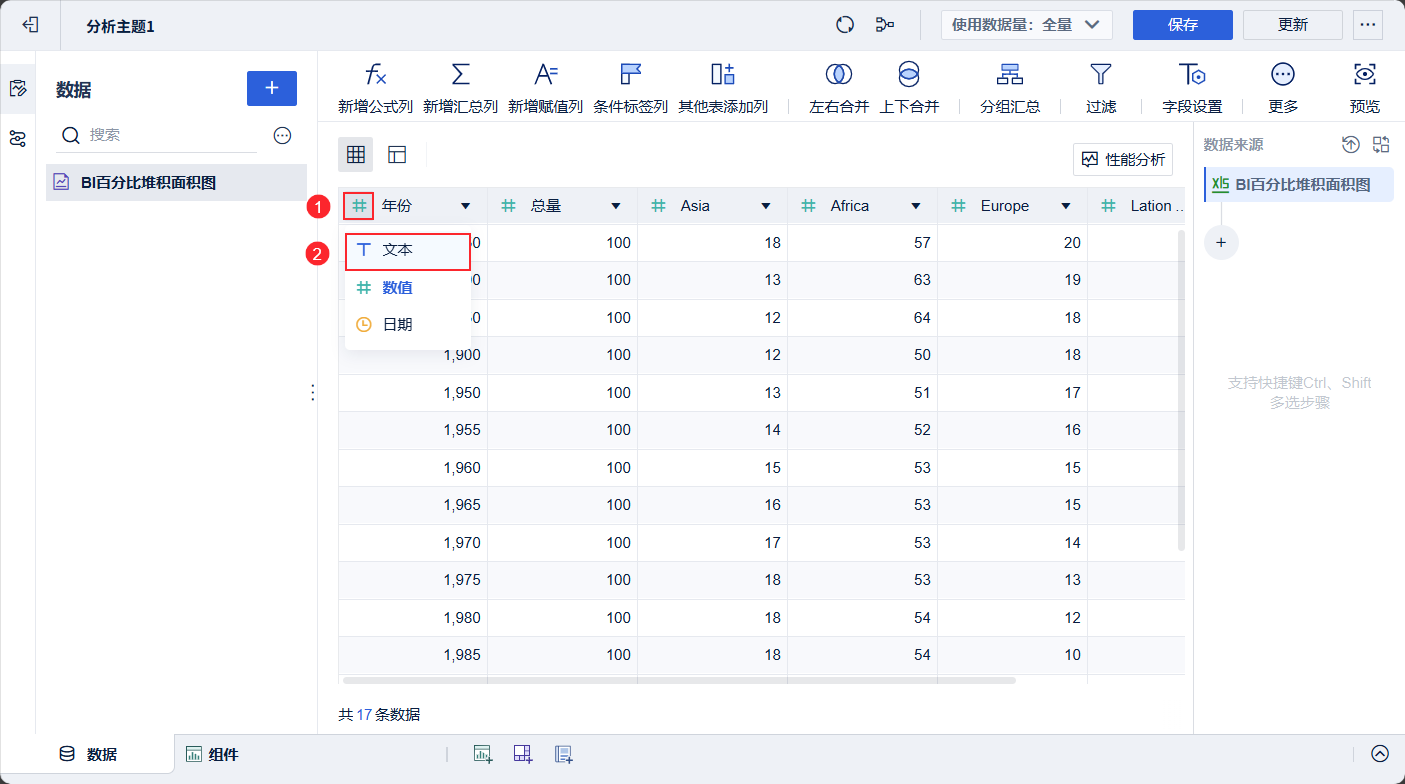Click 新增公式列 toolbar icon

(375, 74)
